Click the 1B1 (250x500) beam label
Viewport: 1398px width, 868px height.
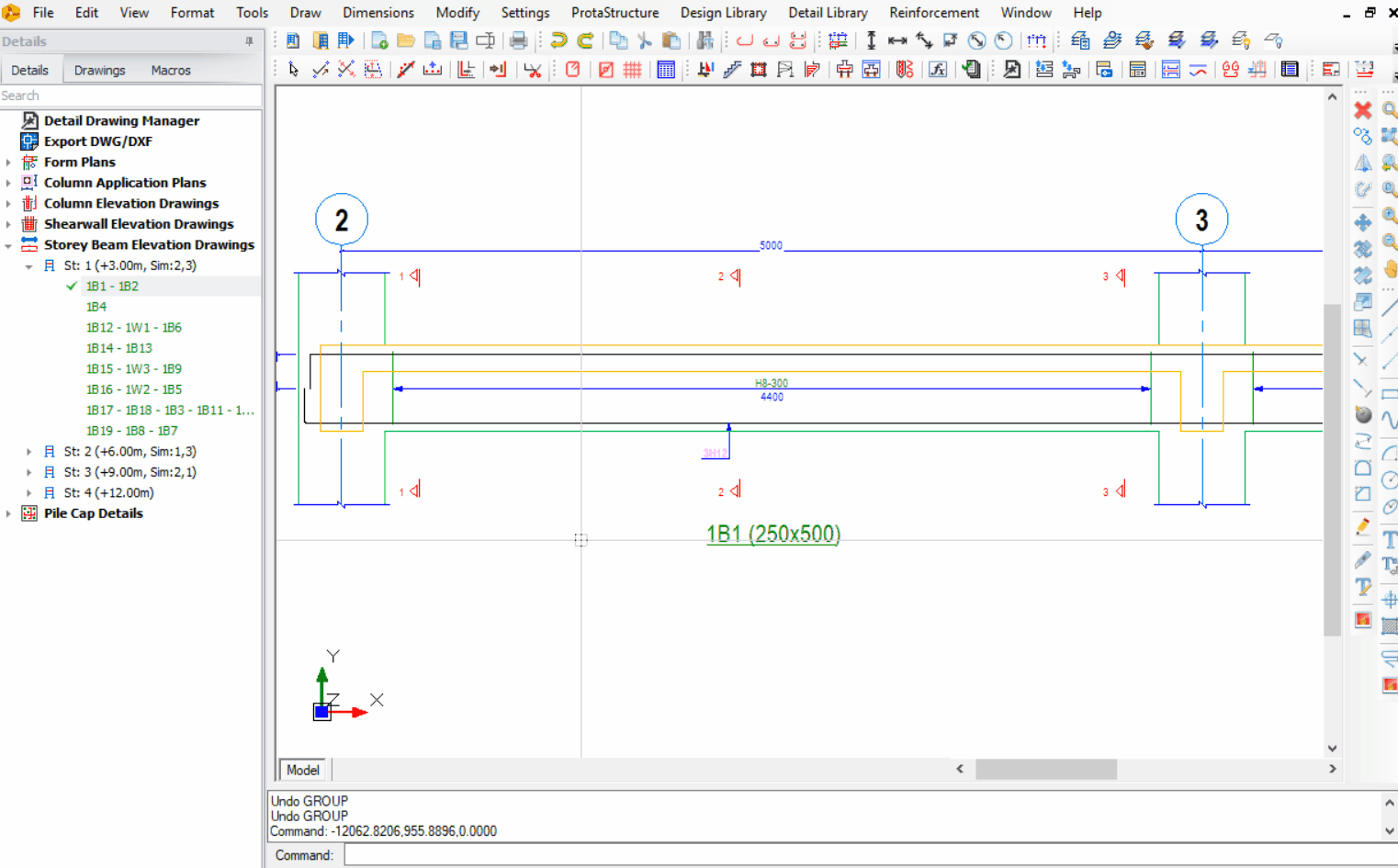[773, 535]
